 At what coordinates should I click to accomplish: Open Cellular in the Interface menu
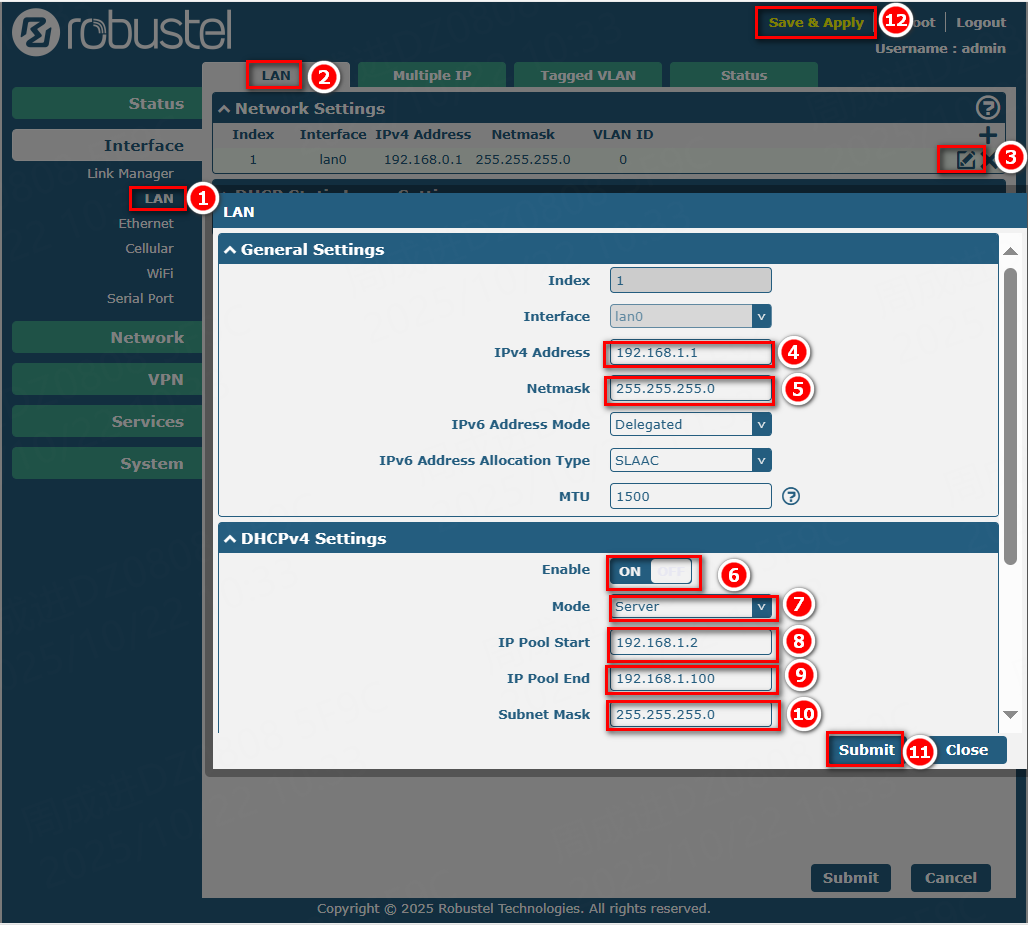pyautogui.click(x=149, y=248)
